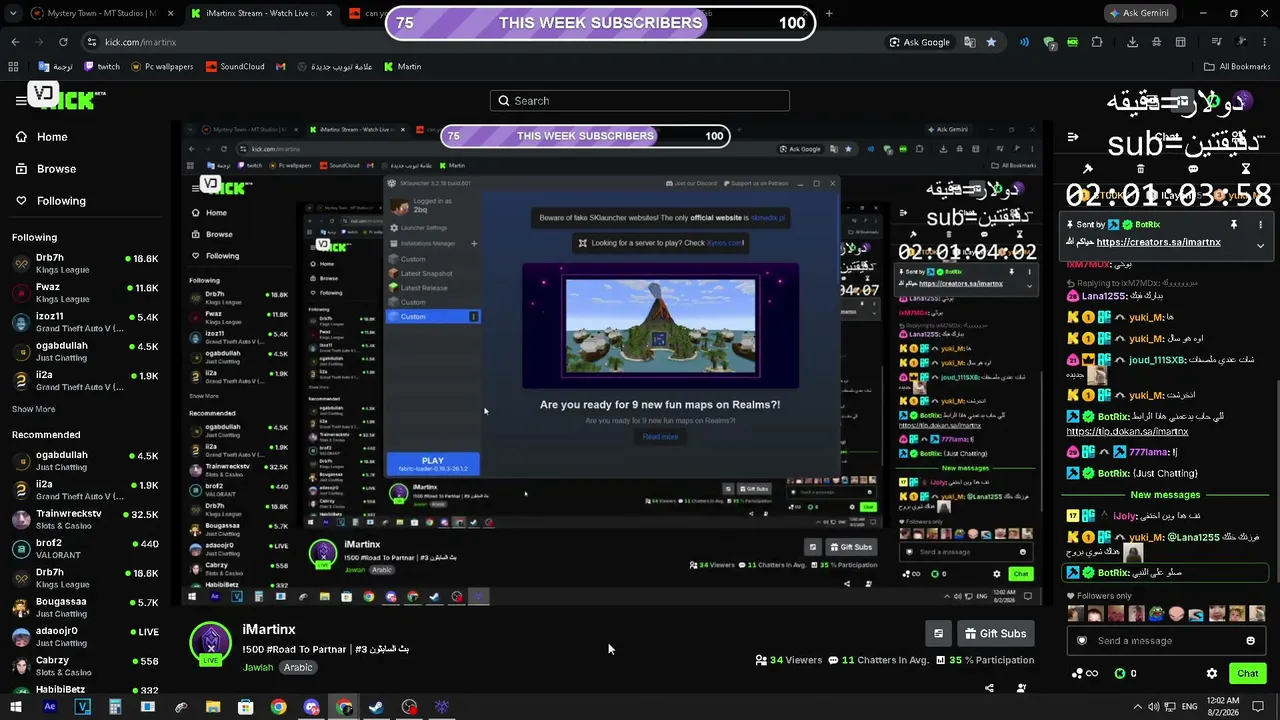Open the creators.sa/imartnx link in pinned message
This screenshot has height=720, width=1280.
point(1158,242)
